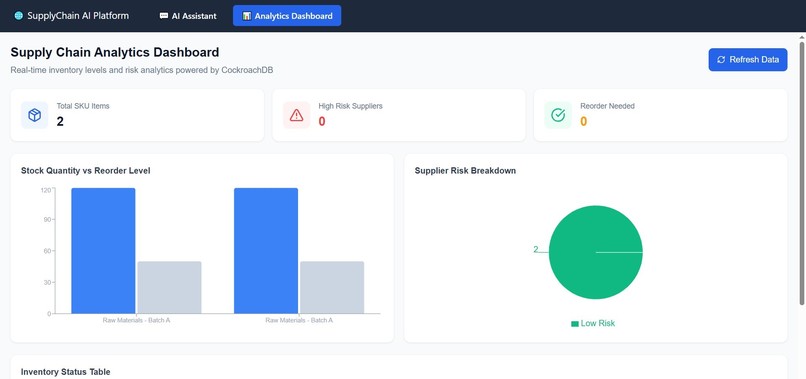Click the second blue stock quantity bar
The width and height of the screenshot is (806, 379).
[x=266, y=251]
